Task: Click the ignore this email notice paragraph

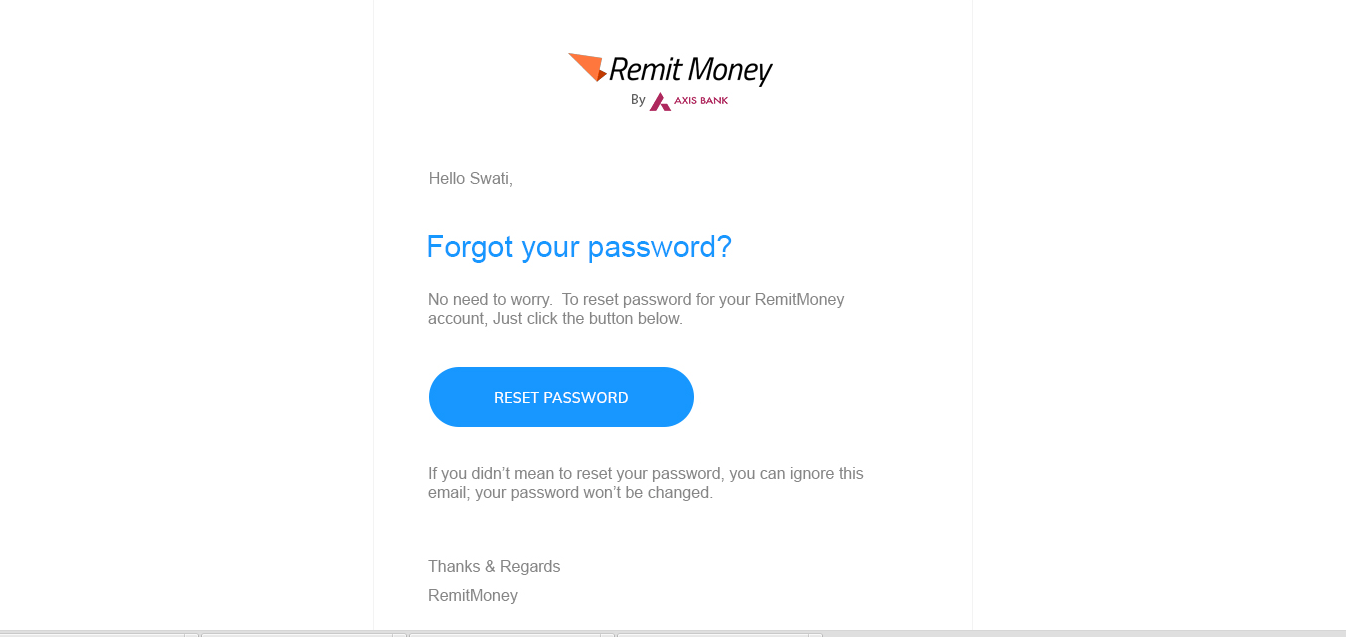Action: click(x=646, y=483)
